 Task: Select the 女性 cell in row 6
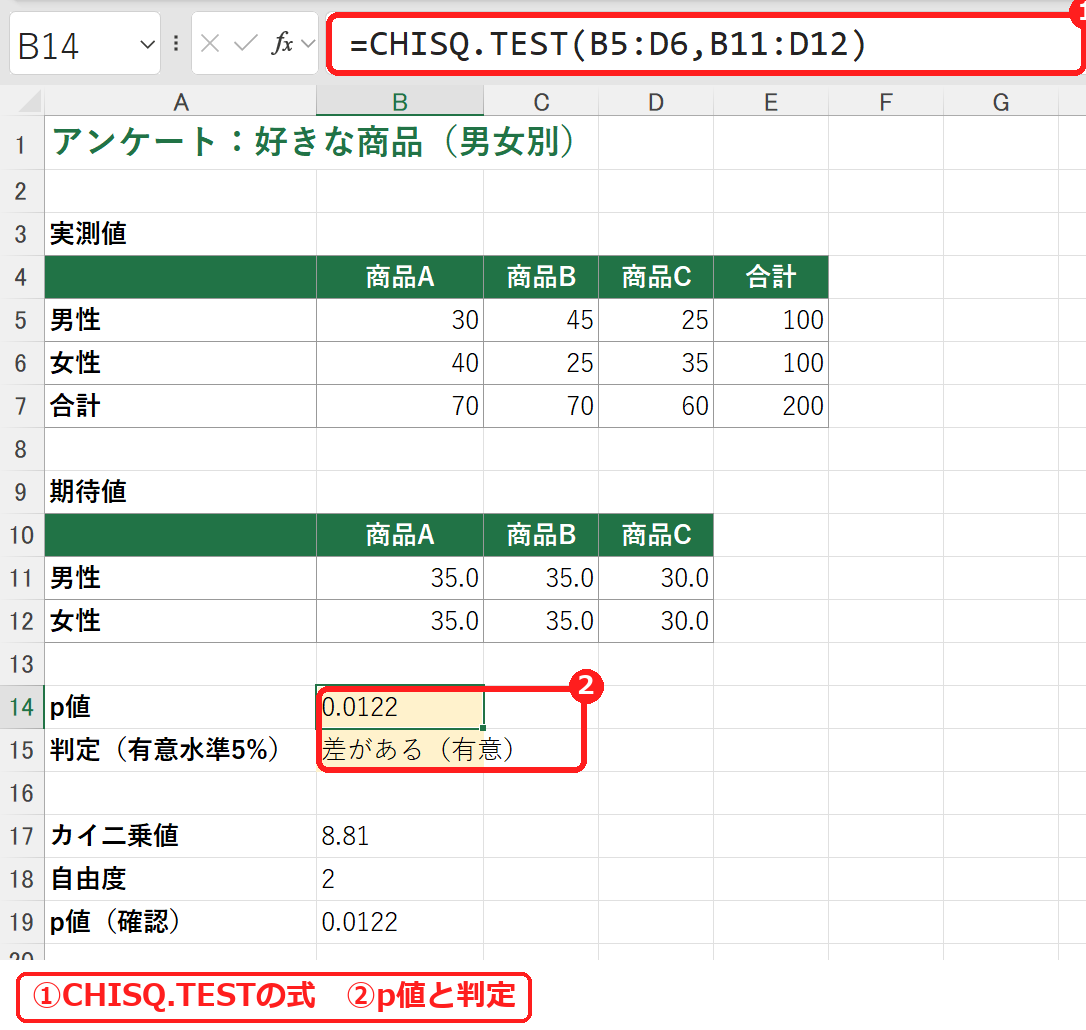click(181, 363)
